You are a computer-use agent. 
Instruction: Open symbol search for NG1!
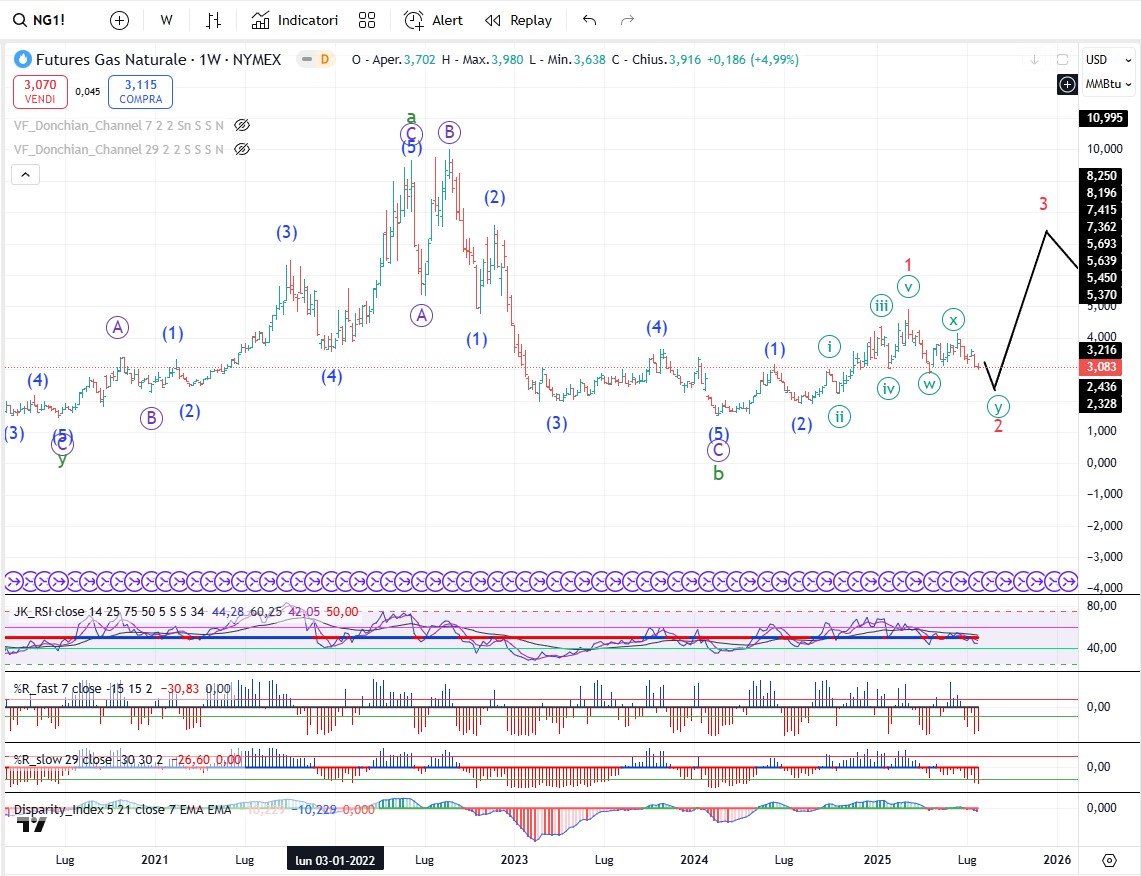pos(40,20)
